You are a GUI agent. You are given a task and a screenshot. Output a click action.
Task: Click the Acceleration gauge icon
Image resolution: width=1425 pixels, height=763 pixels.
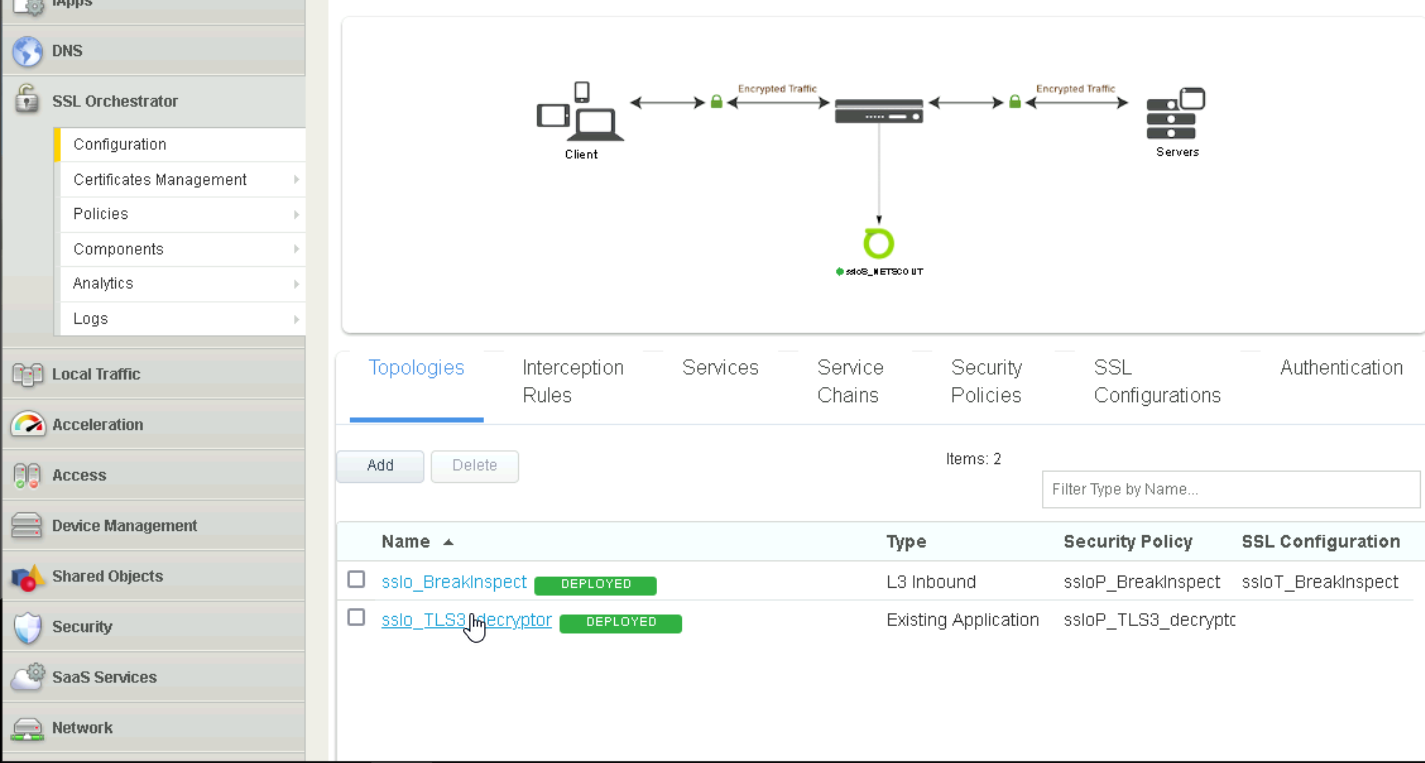point(27,424)
